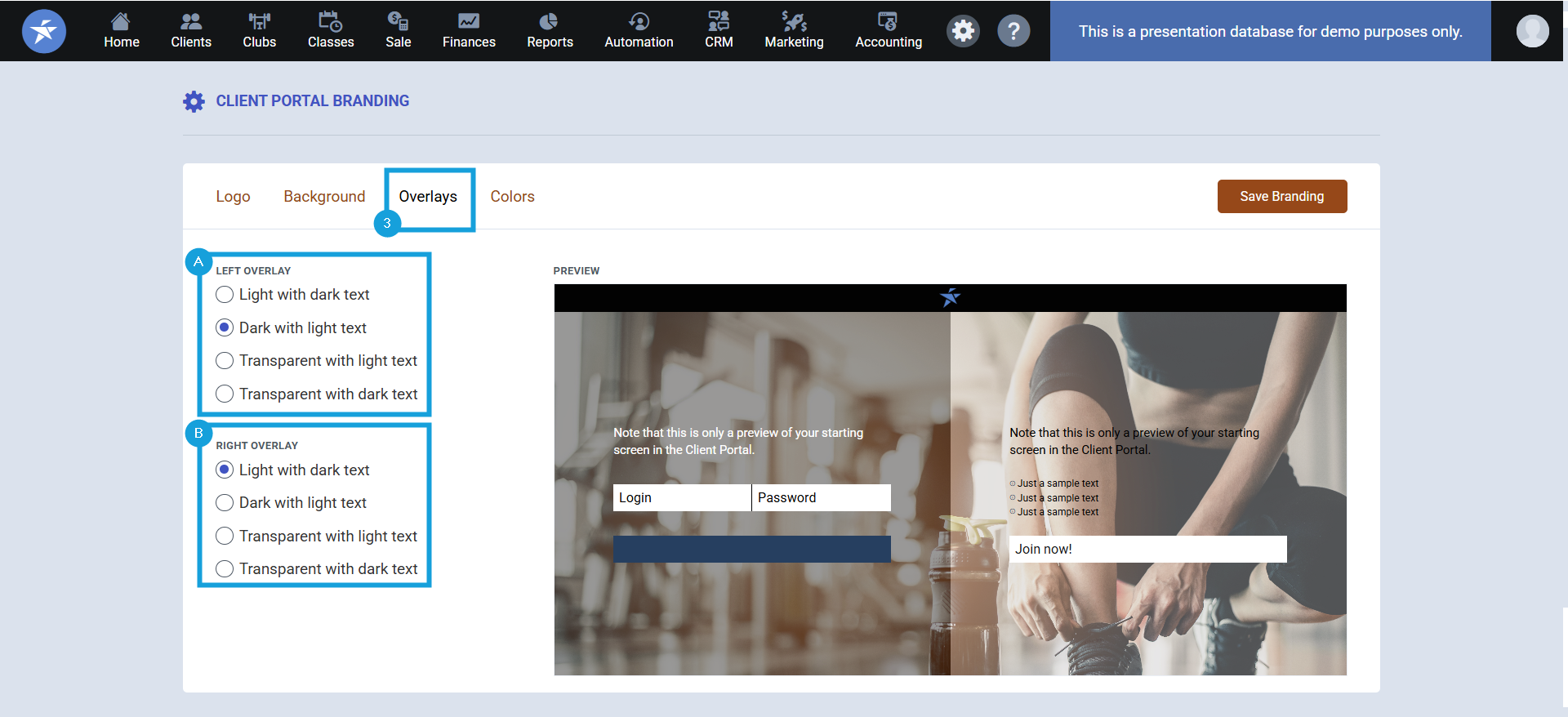Open help question mark icon
The image size is (1568, 717).
(x=1013, y=31)
